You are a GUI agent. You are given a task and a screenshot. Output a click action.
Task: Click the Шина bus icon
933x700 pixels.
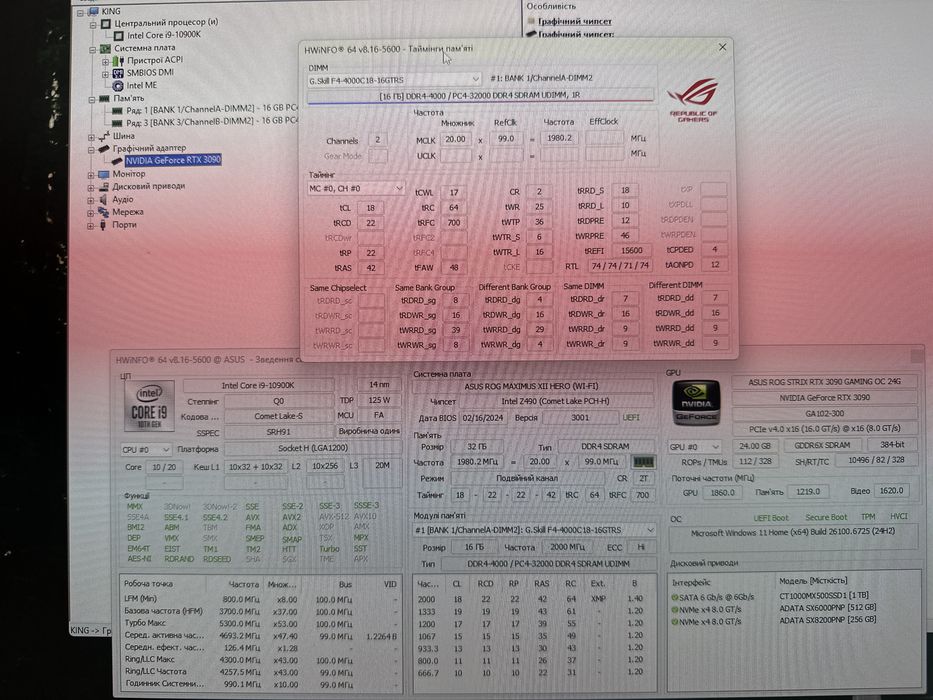[104, 136]
